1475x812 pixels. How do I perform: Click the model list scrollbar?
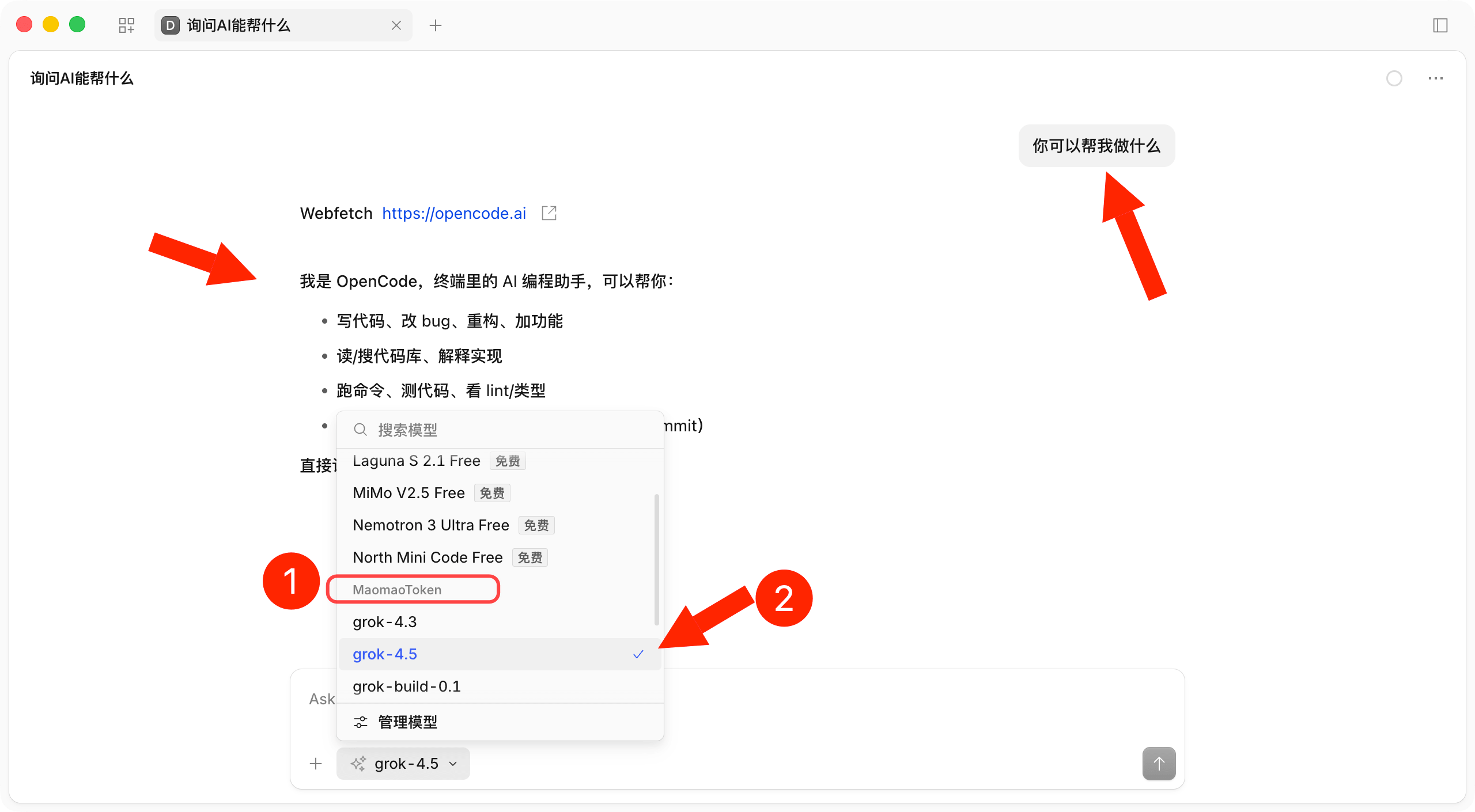tap(657, 559)
